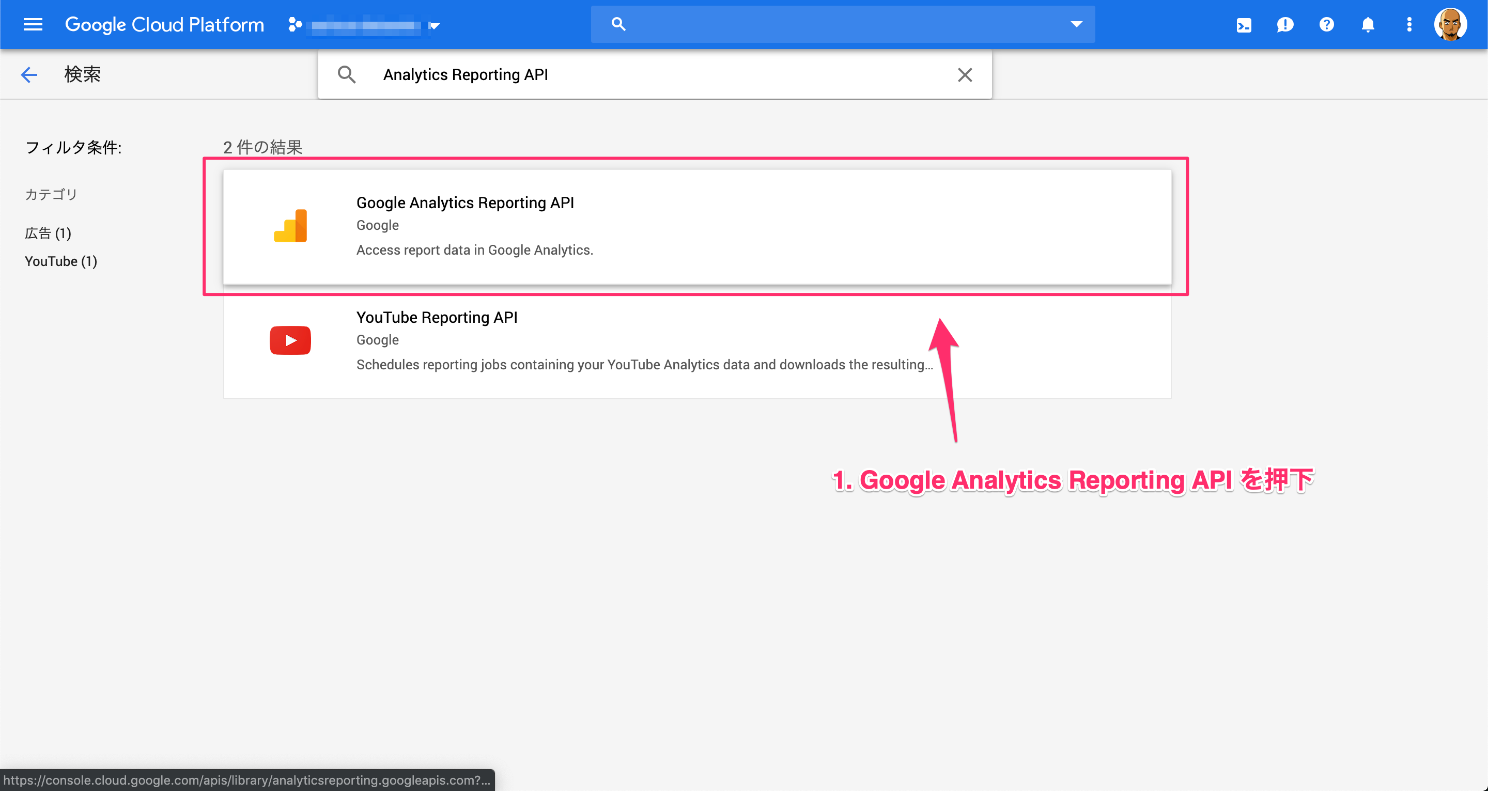This screenshot has width=1488, height=812.
Task: Click the Schedules reporting jobs description text
Action: tap(645, 364)
